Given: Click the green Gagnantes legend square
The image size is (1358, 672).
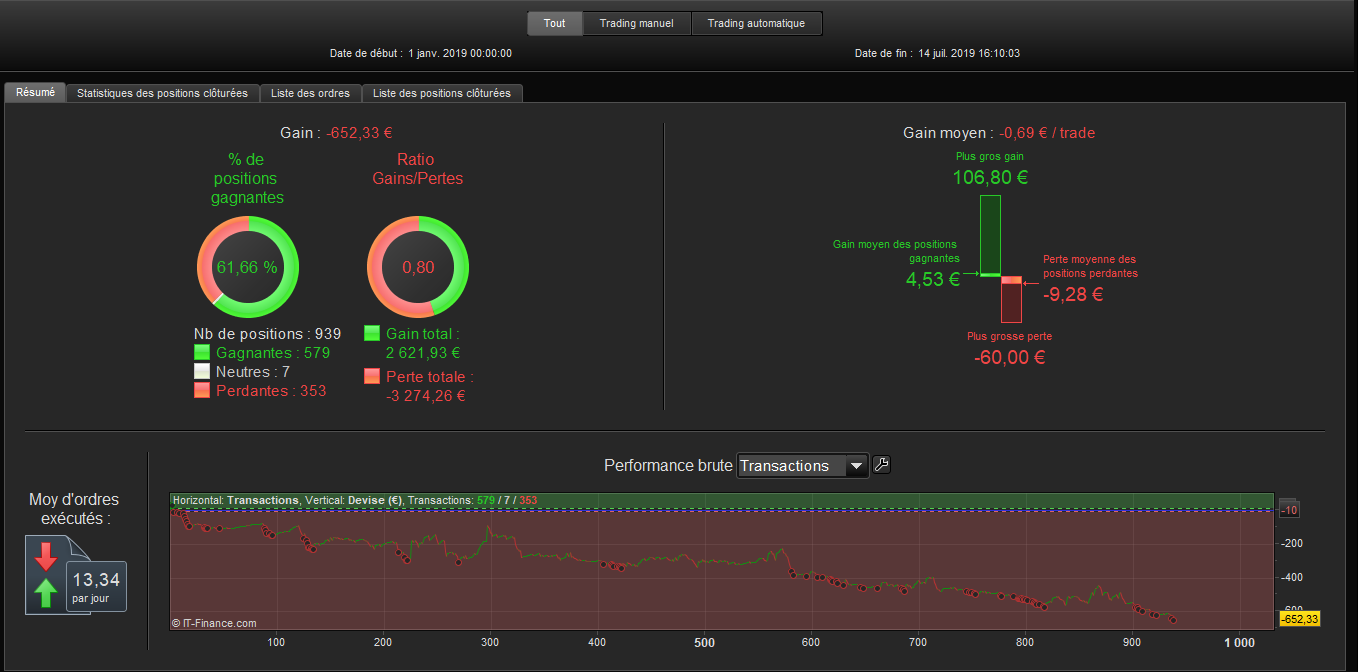Looking at the screenshot, I should click(202, 352).
